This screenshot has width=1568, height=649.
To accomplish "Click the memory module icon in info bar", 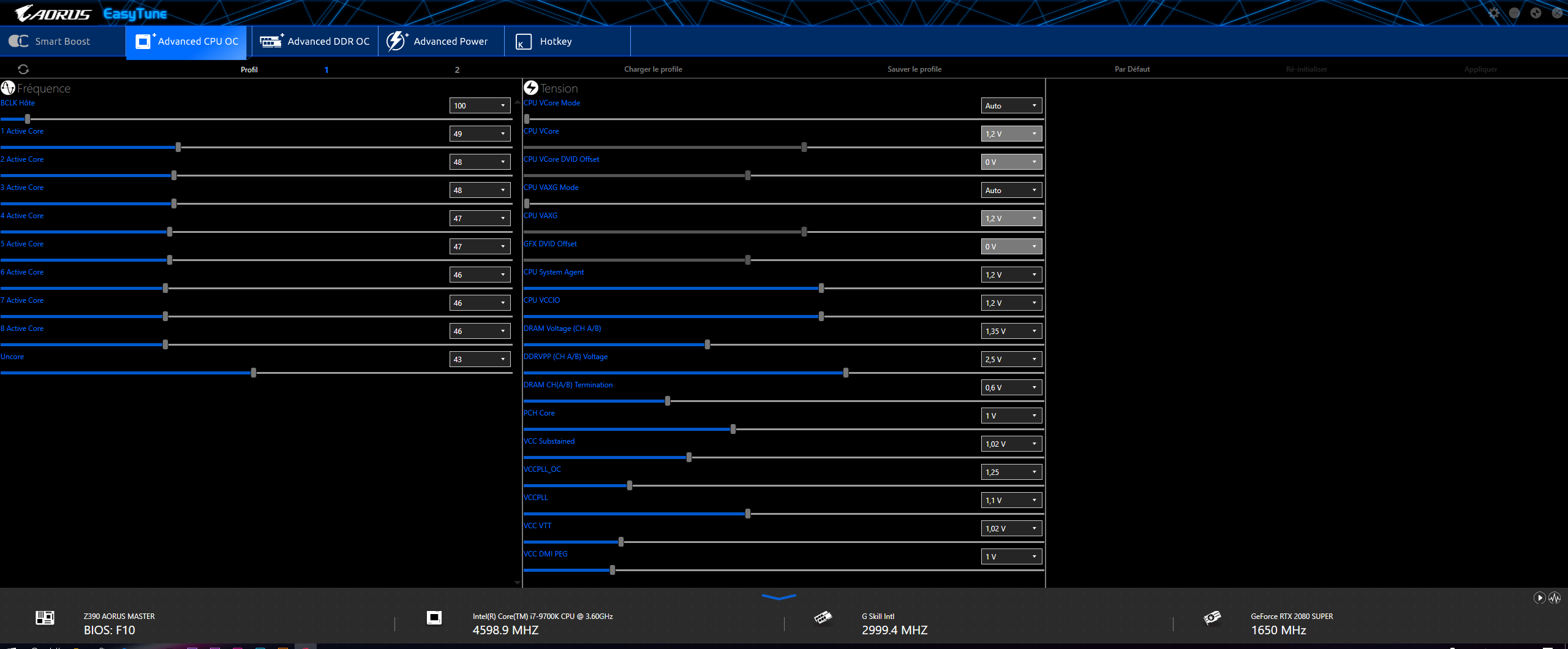I will click(x=823, y=617).
